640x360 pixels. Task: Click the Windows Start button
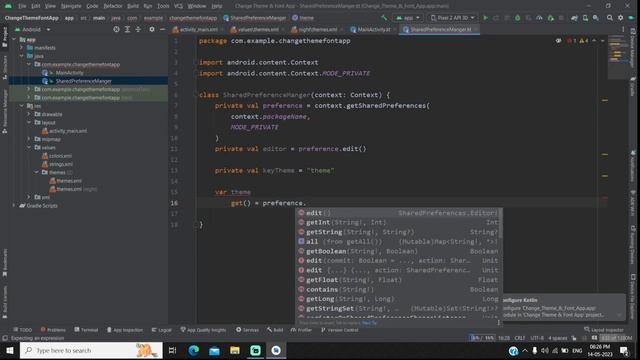pyautogui.click(x=9, y=351)
